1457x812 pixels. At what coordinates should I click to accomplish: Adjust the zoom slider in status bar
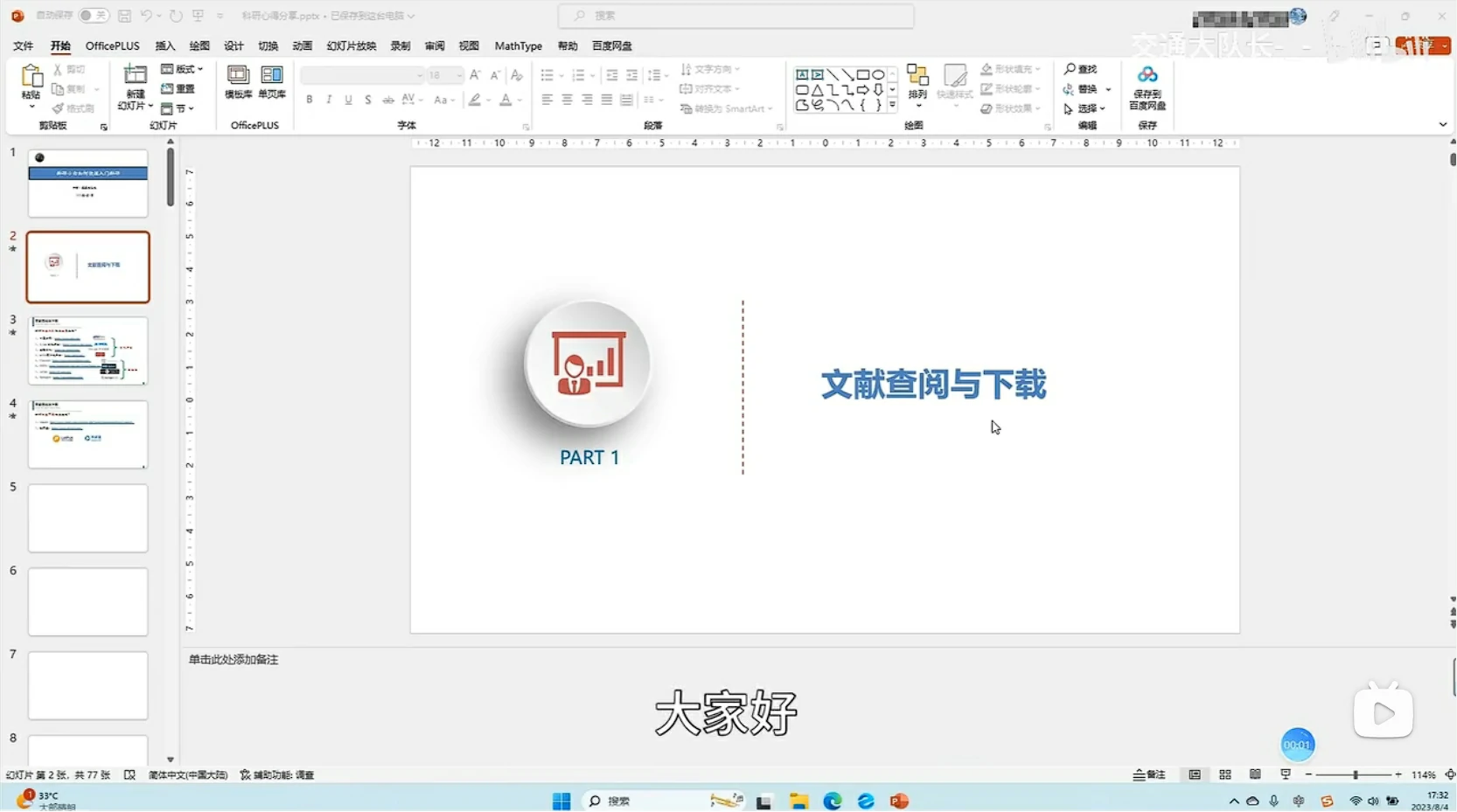click(1355, 775)
